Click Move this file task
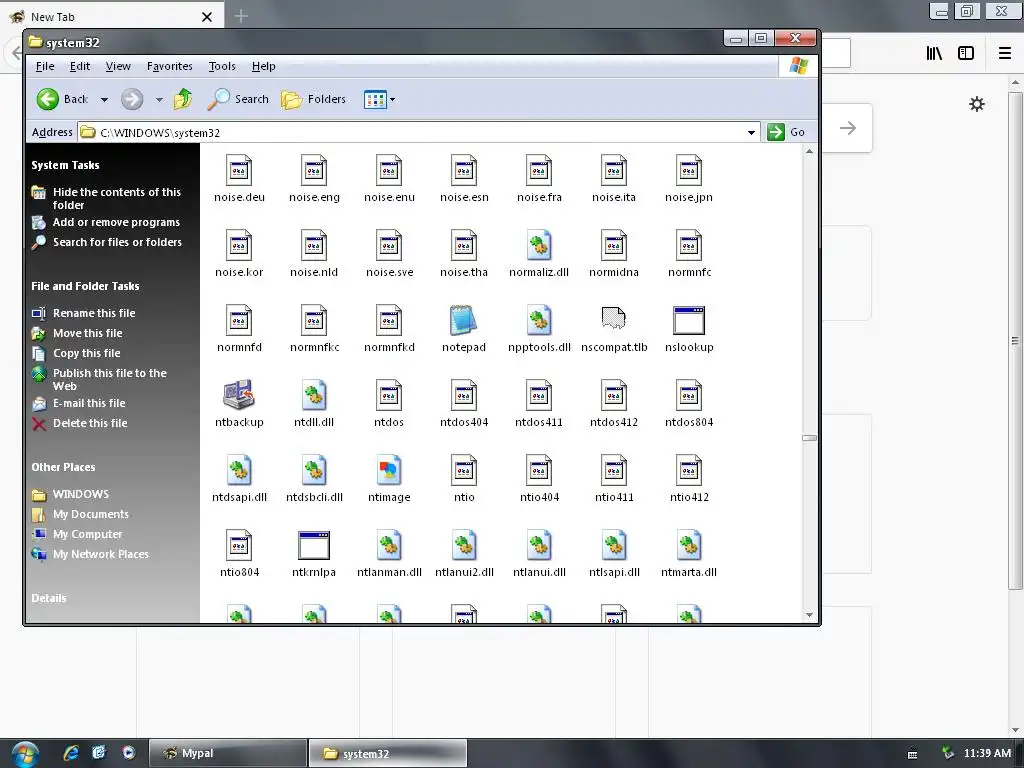Image resolution: width=1024 pixels, height=768 pixels. tap(88, 333)
